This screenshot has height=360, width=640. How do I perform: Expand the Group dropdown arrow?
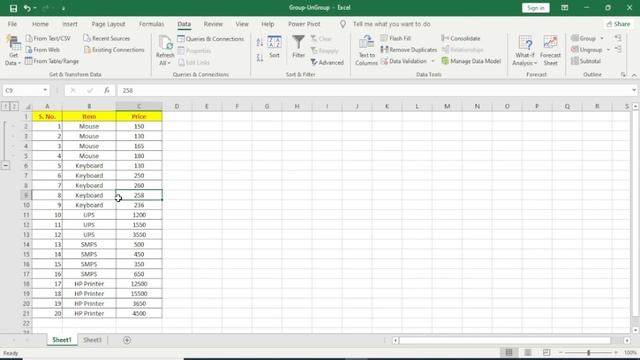coord(602,38)
